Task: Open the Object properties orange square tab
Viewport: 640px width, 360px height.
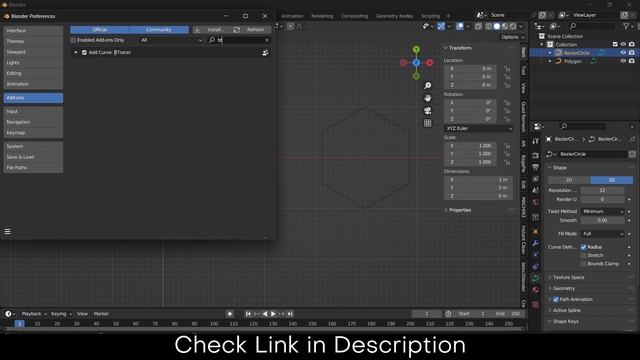Action: click(x=536, y=231)
